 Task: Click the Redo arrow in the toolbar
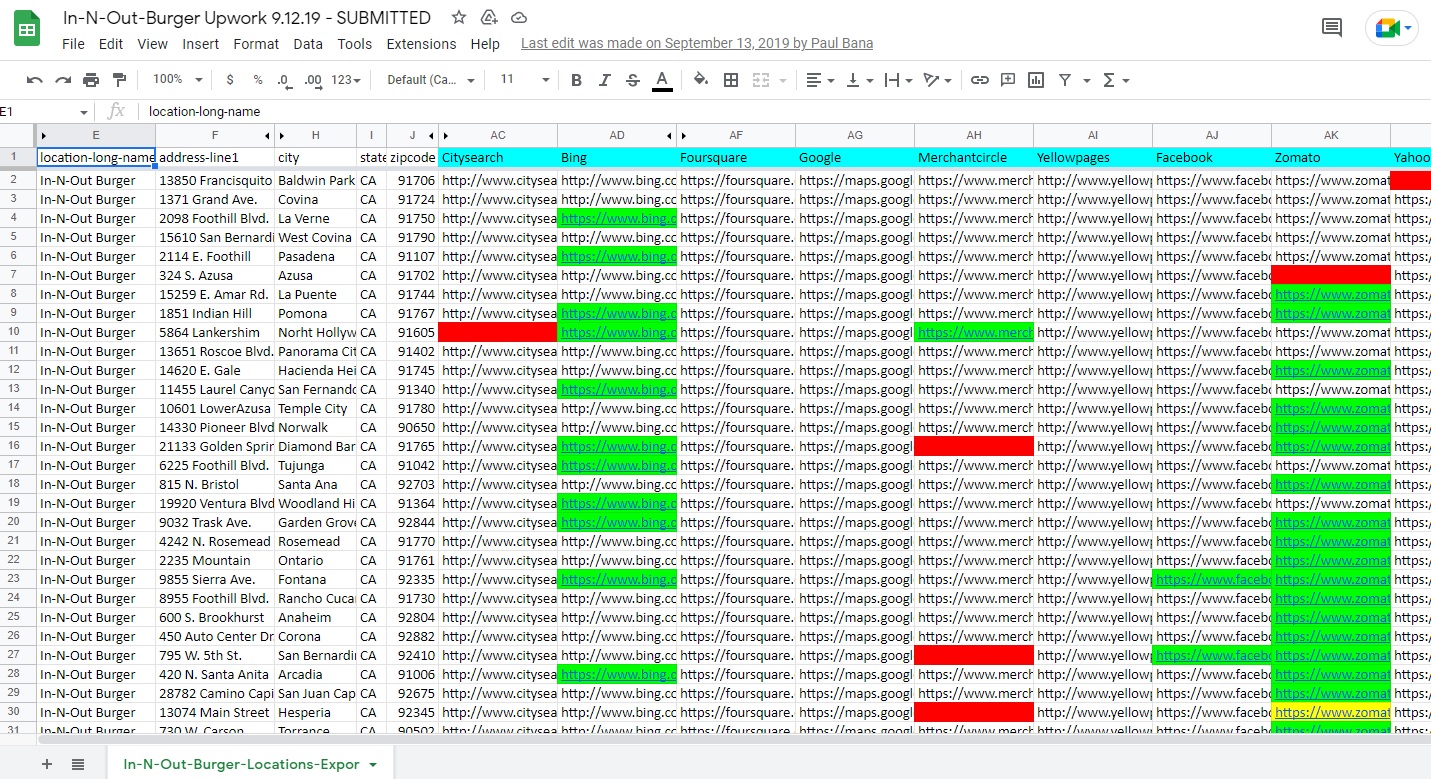[x=63, y=80]
